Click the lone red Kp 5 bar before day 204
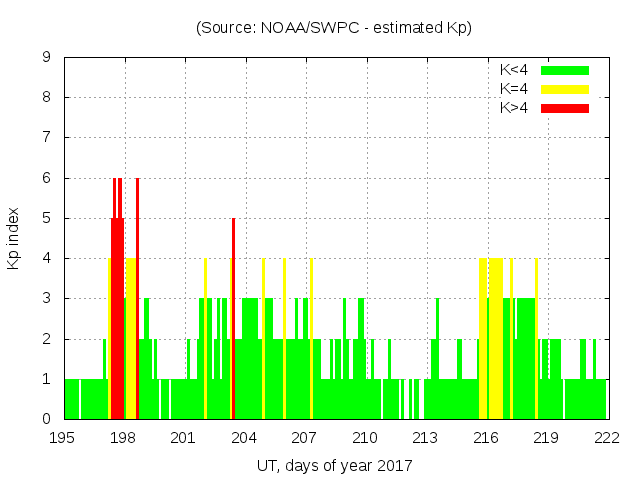 (233, 320)
